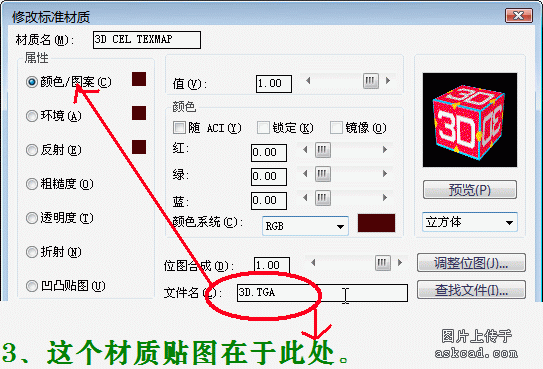
Task: Select the 环境 (A) radio option
Action: pos(32,116)
